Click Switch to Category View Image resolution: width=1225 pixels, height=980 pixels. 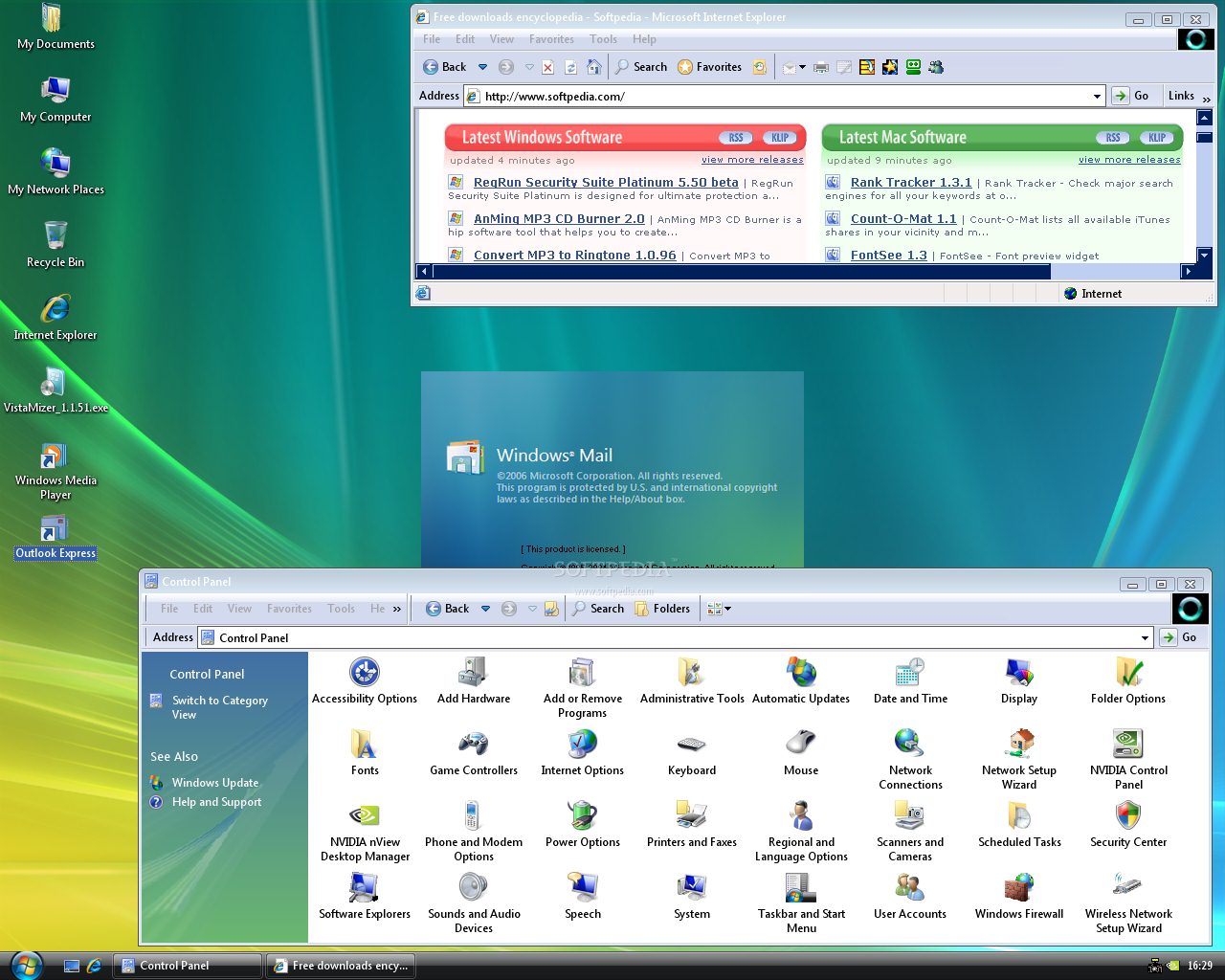[219, 707]
